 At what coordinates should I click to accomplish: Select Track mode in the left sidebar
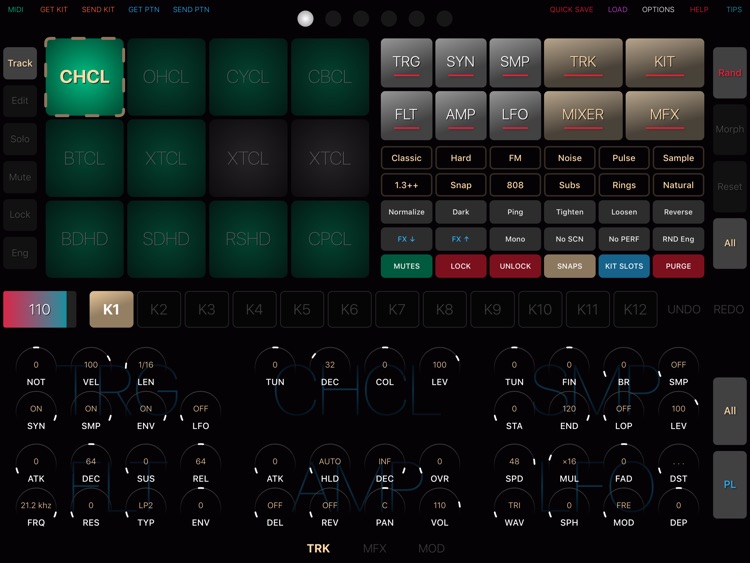click(20, 63)
